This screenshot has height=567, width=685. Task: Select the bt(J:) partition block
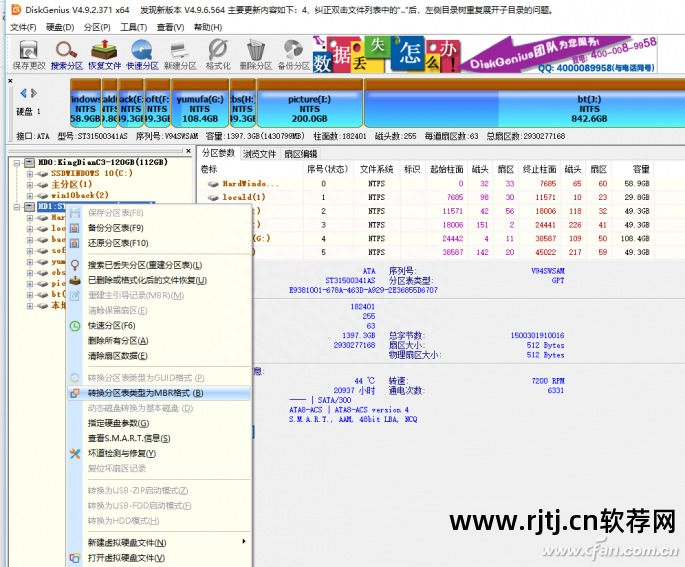tap(524, 103)
